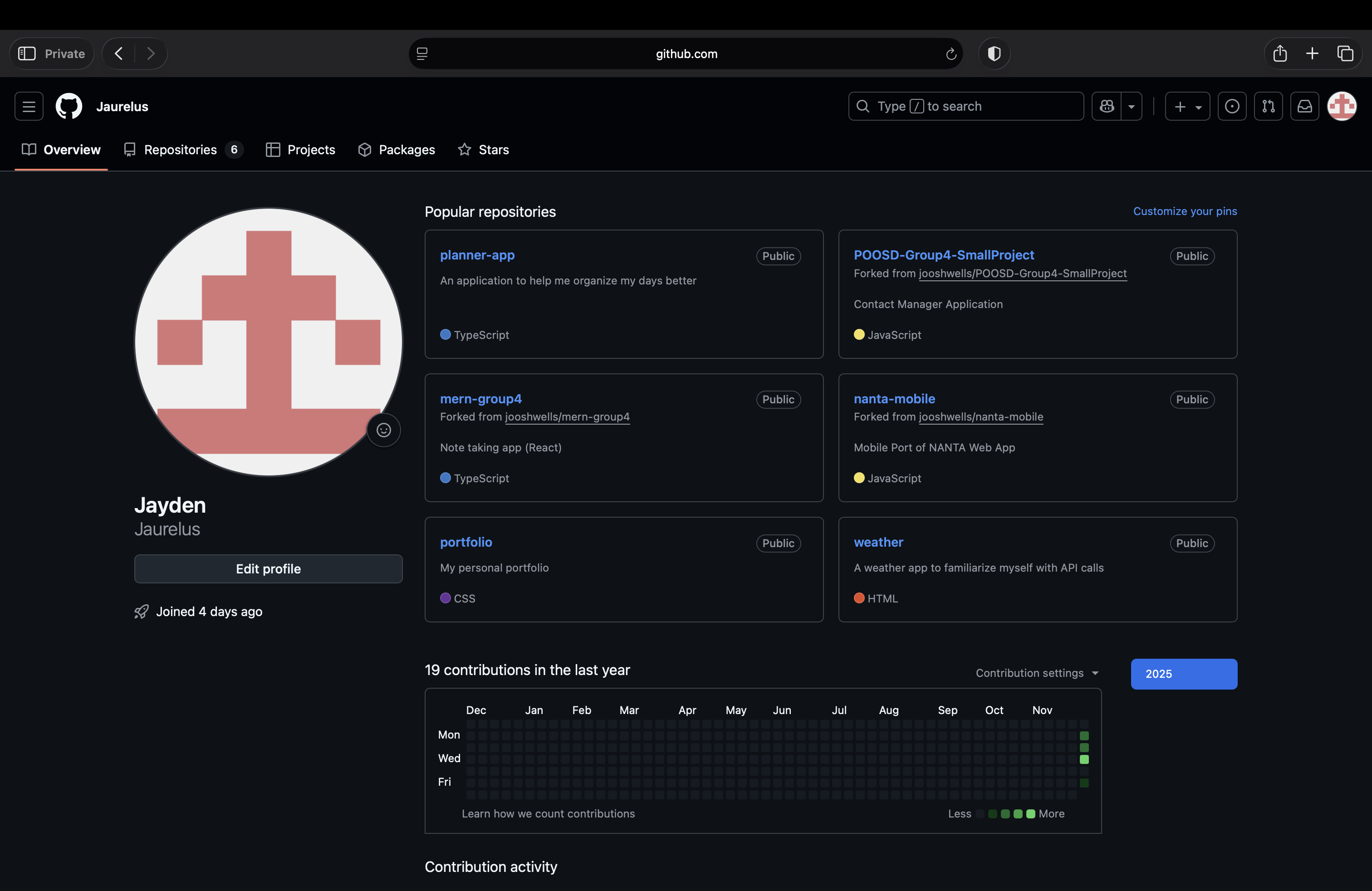Click the Safari share icon
Viewport: 1372px width, 891px height.
[1280, 54]
